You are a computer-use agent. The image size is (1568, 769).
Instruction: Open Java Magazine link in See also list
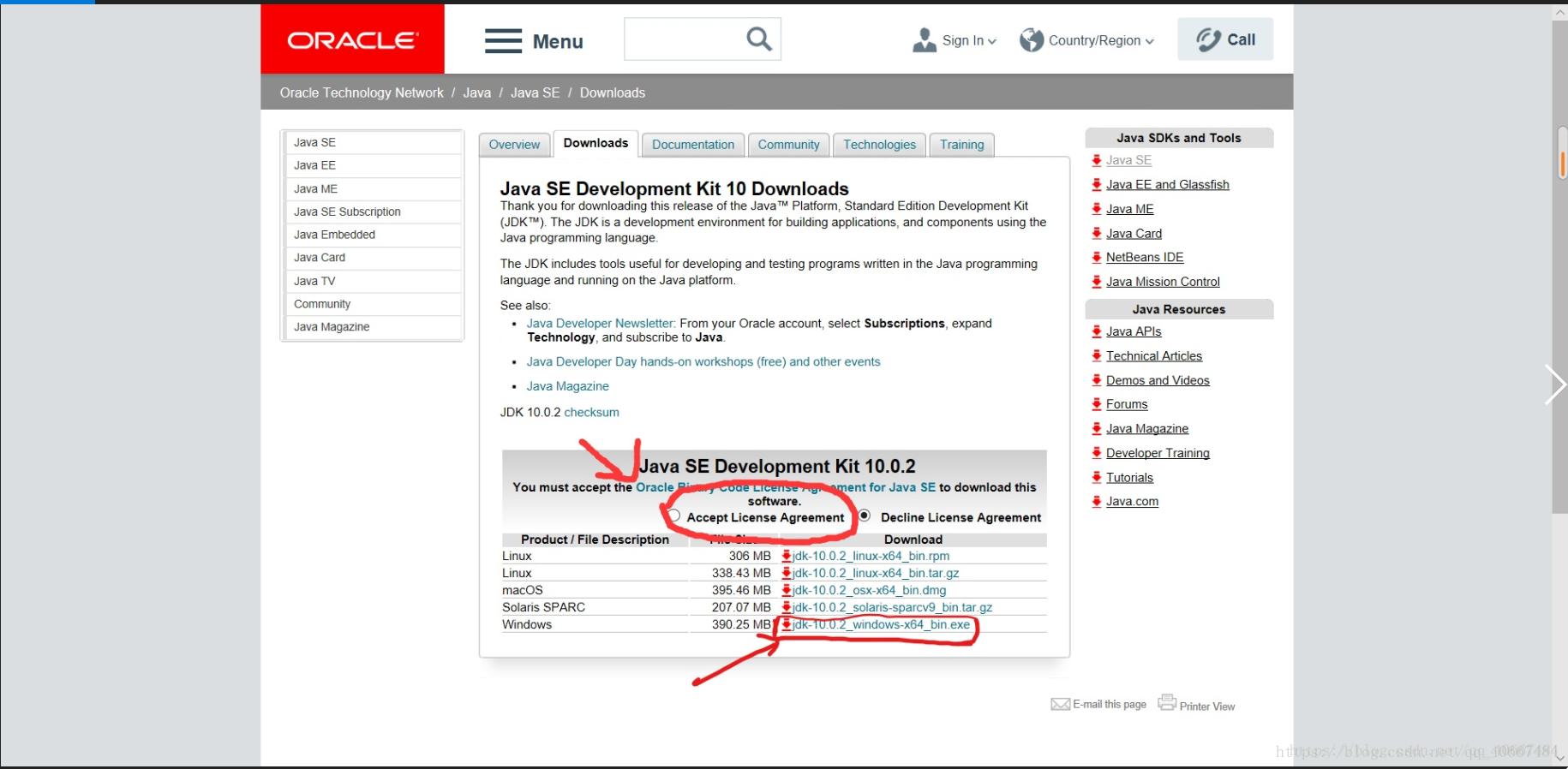pos(567,386)
